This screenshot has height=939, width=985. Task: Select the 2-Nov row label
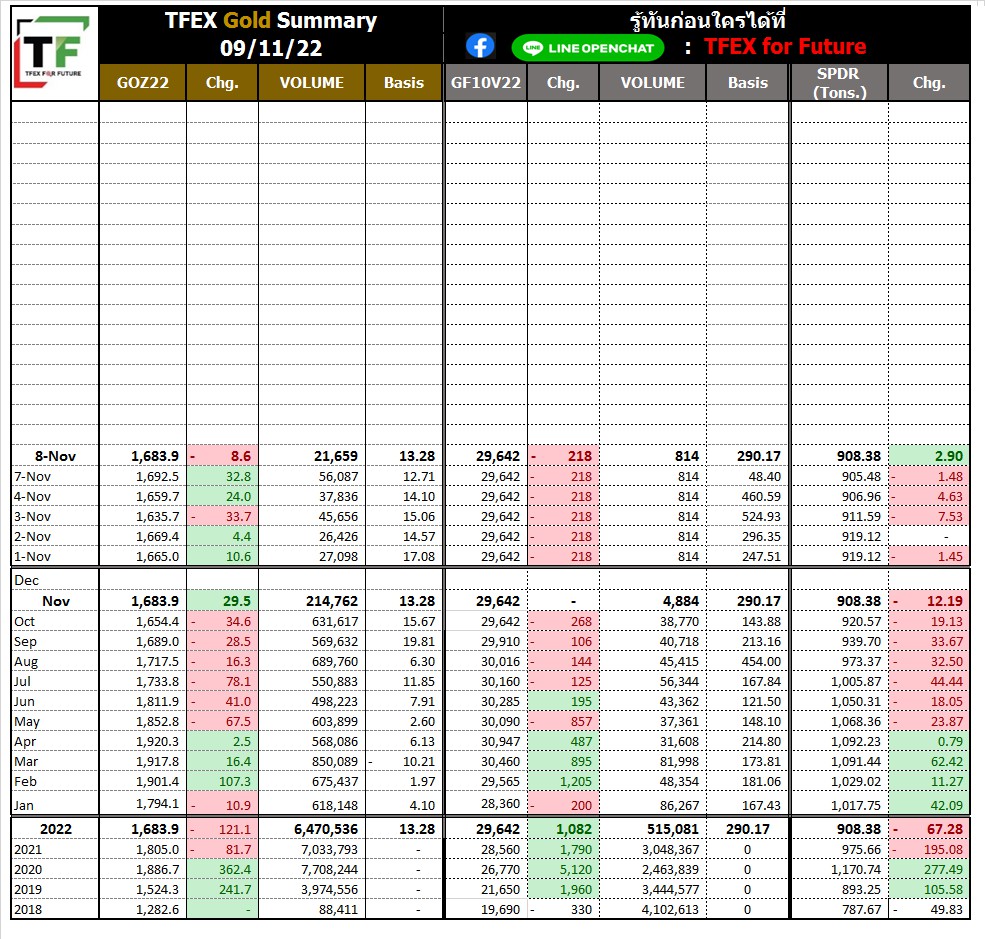pyautogui.click(x=33, y=536)
